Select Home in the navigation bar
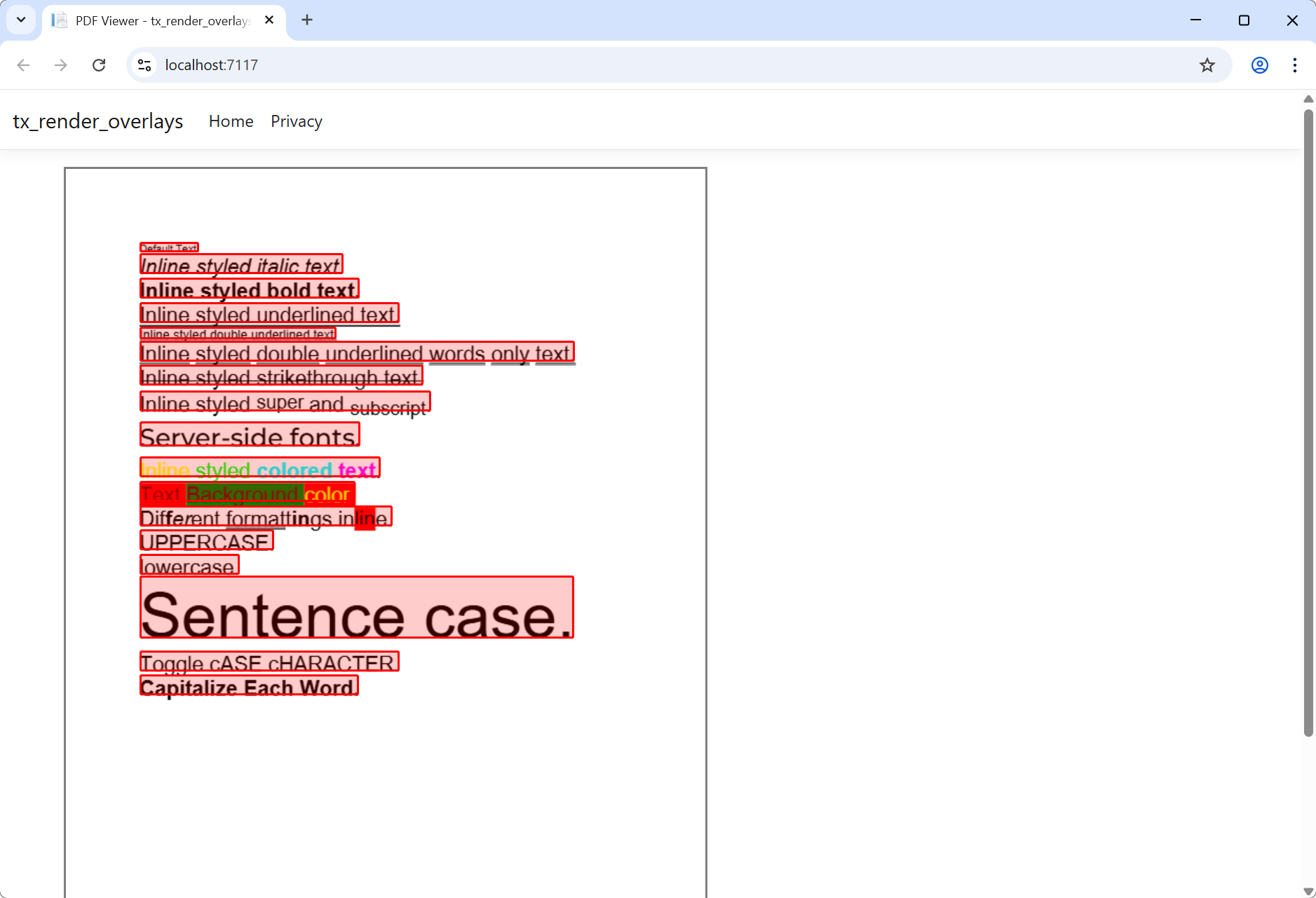Viewport: 1316px width, 898px height. [230, 121]
